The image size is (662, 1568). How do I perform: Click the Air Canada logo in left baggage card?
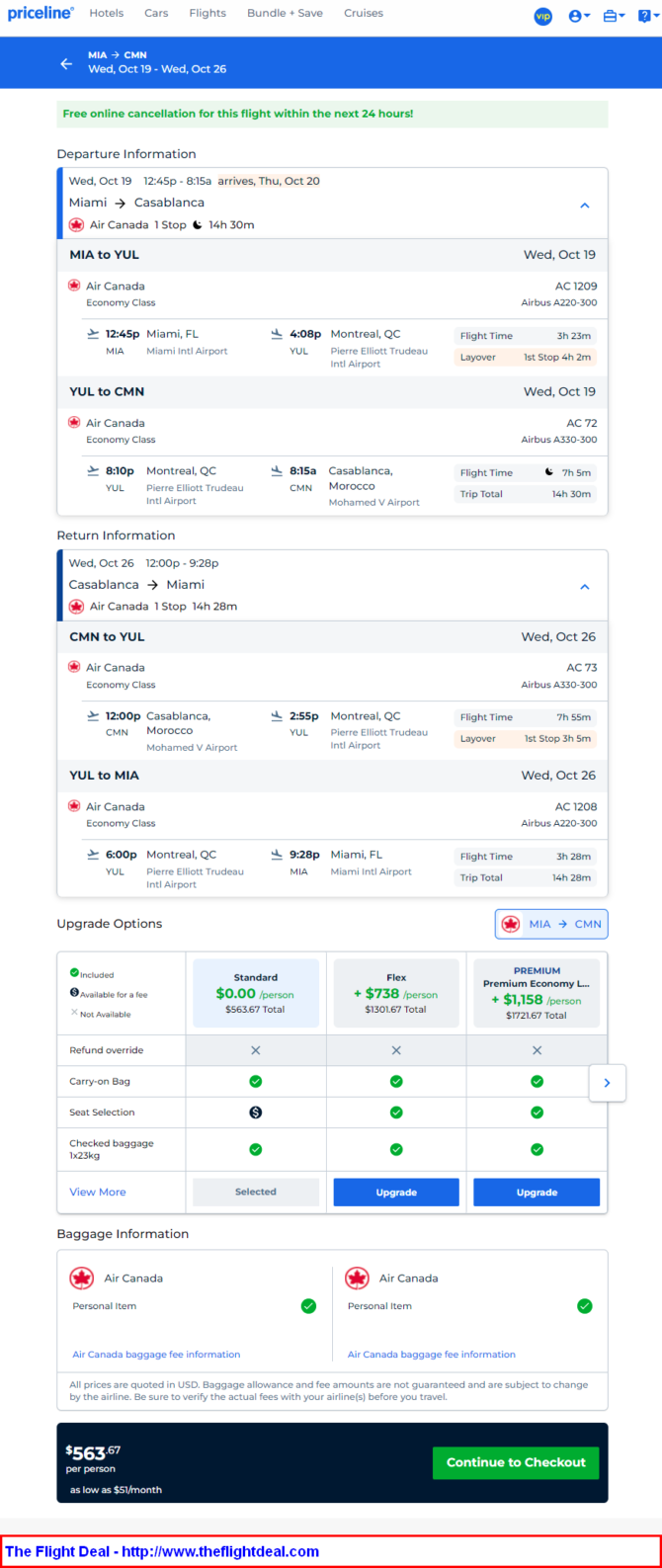(82, 1279)
